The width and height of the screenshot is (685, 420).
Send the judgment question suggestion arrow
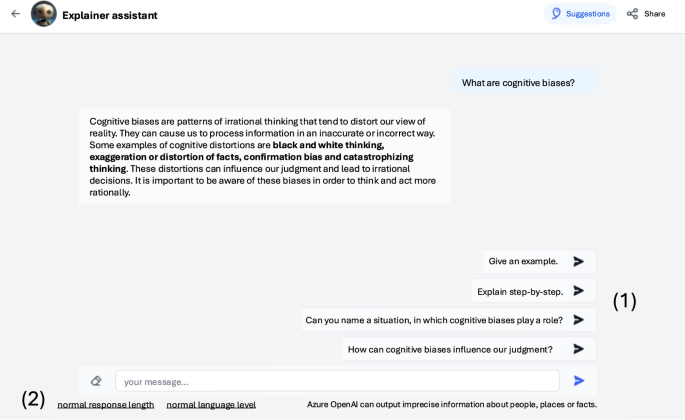579,349
